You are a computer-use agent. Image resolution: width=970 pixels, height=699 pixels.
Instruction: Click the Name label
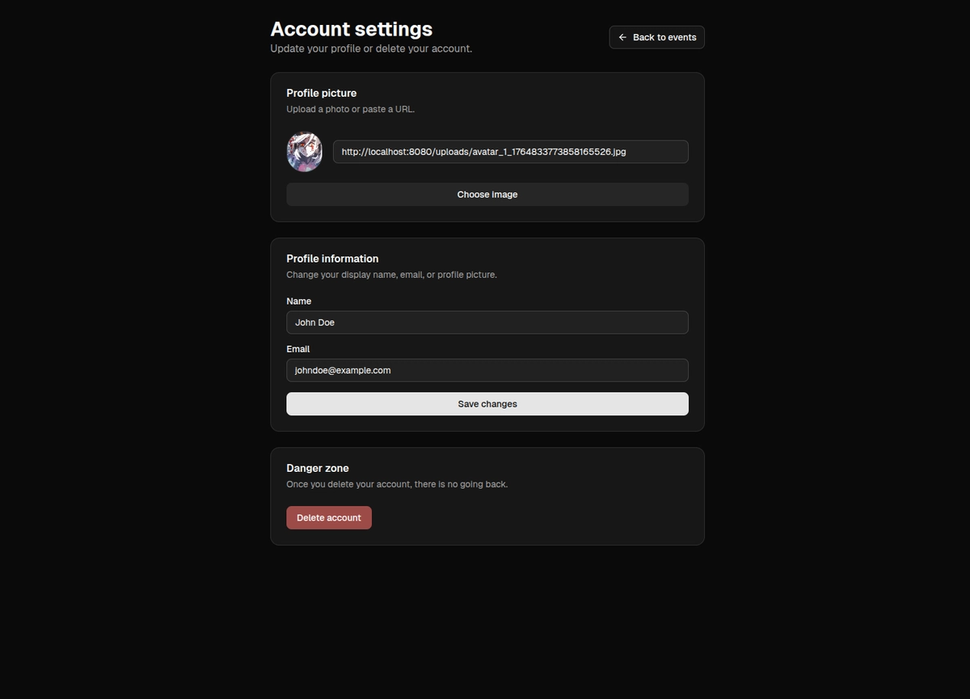coord(299,301)
